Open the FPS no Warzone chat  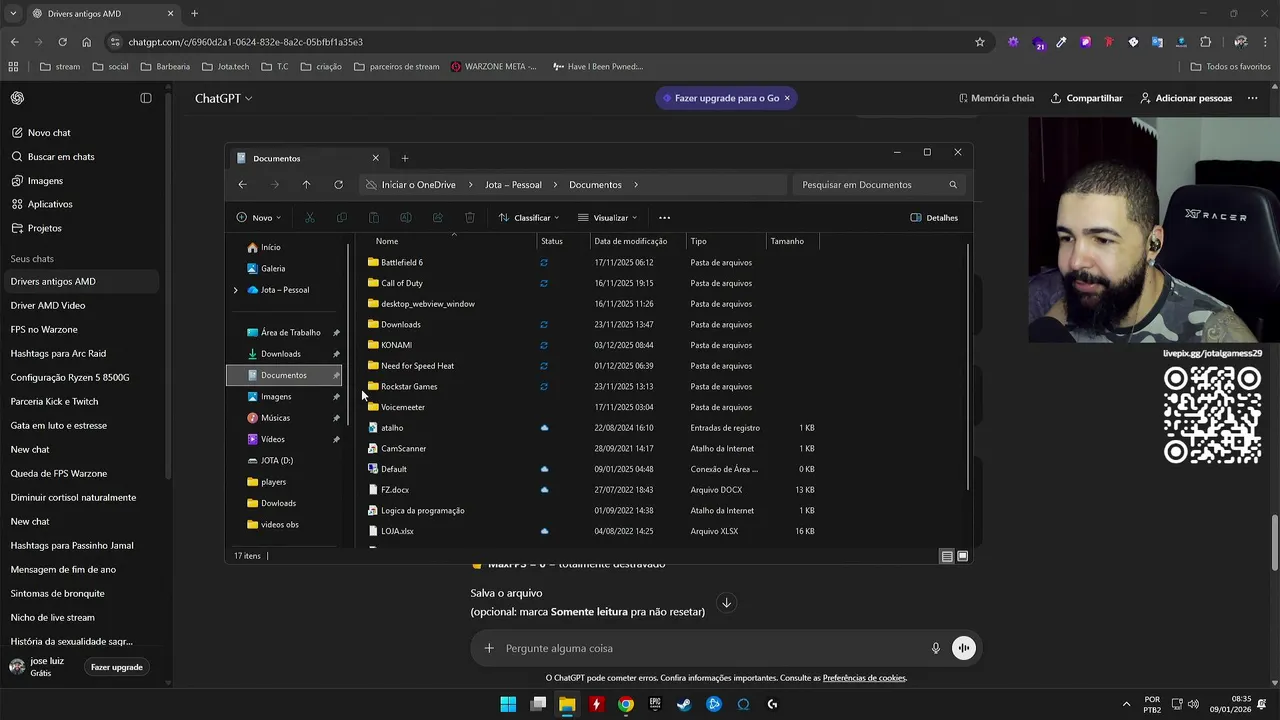[x=44, y=329]
